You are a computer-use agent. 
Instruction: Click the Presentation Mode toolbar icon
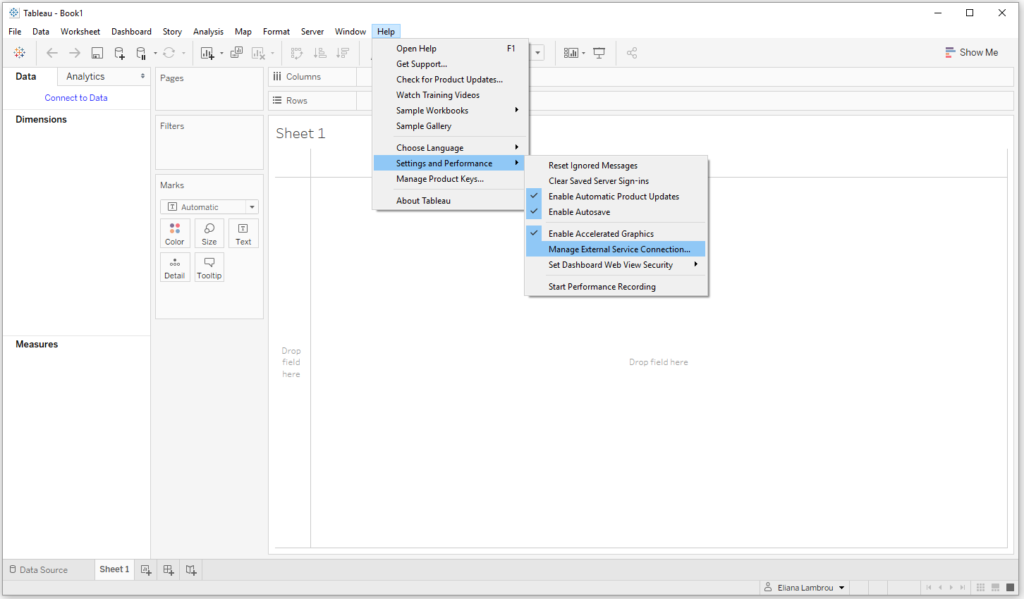click(598, 52)
